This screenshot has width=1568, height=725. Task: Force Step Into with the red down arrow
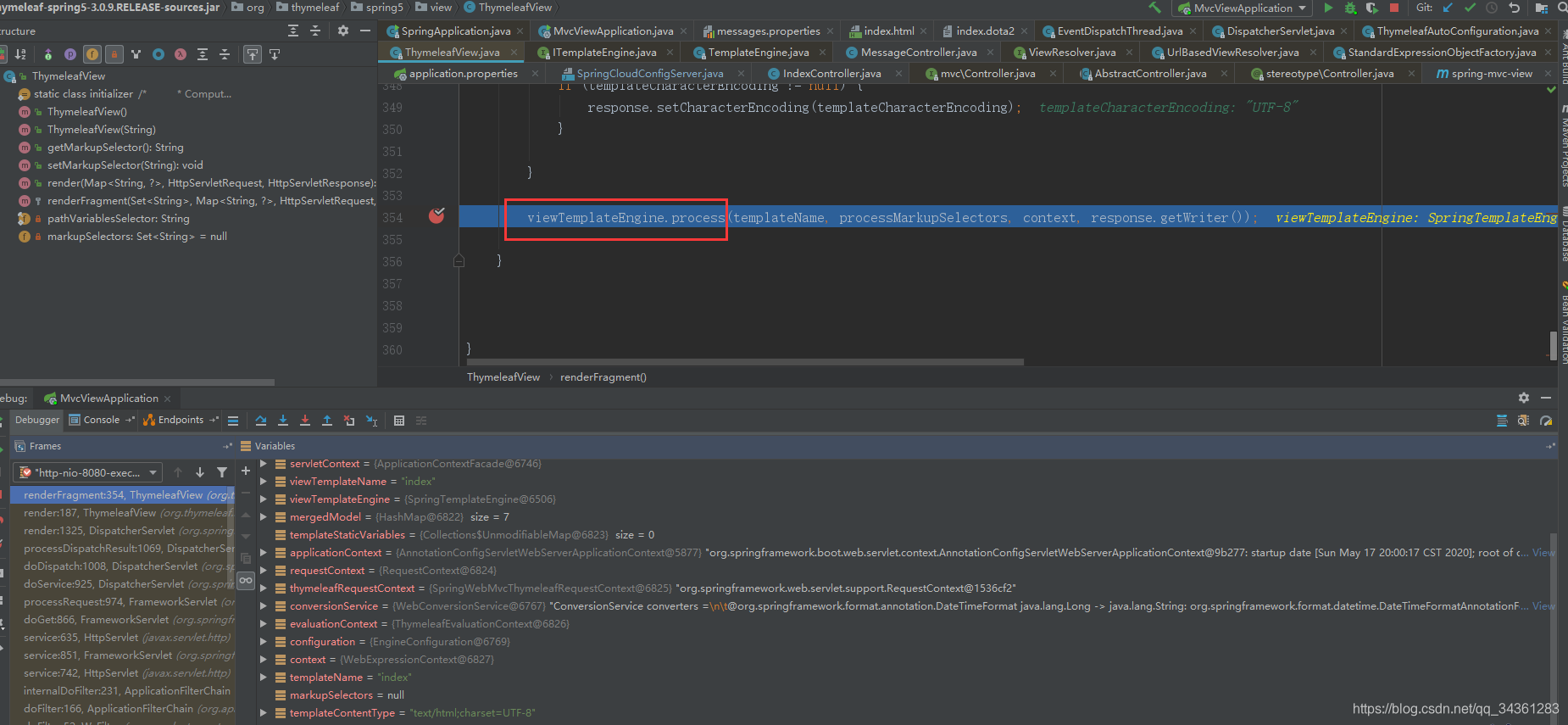pos(305,421)
